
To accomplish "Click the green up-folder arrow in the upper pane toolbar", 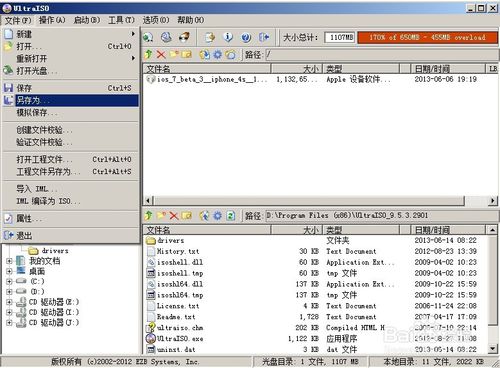I will [149, 54].
